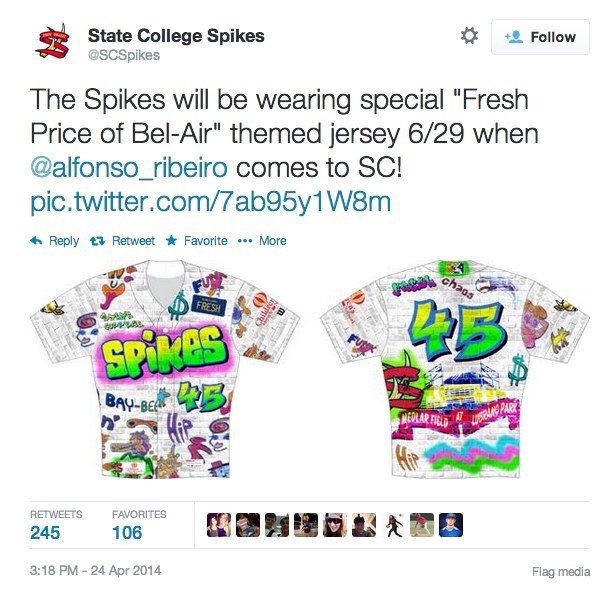The height and width of the screenshot is (601, 616).
Task: Click the Follow button
Action: point(540,37)
